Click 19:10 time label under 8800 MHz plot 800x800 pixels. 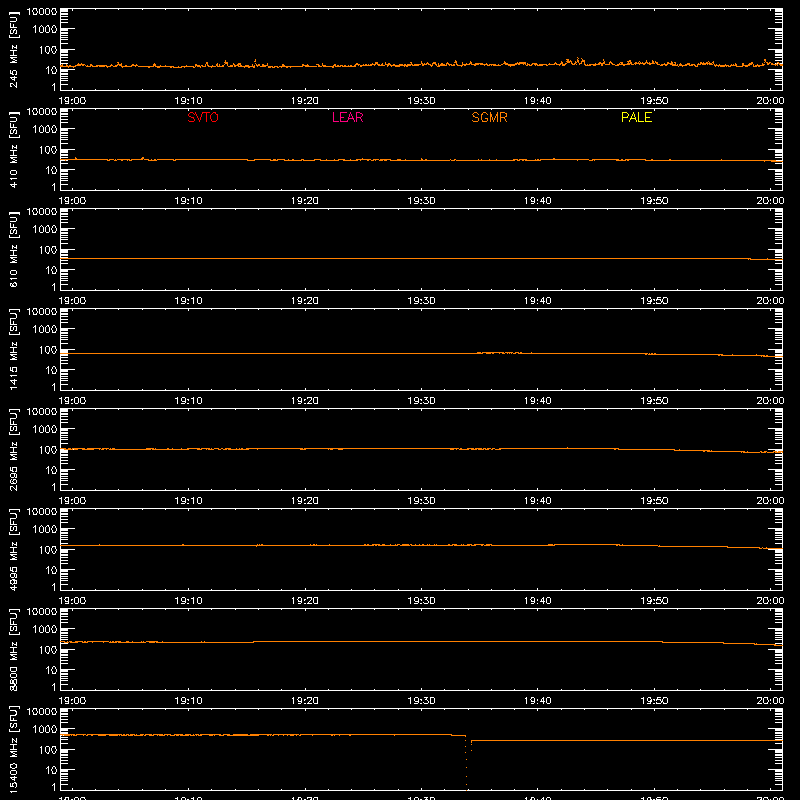point(188,701)
